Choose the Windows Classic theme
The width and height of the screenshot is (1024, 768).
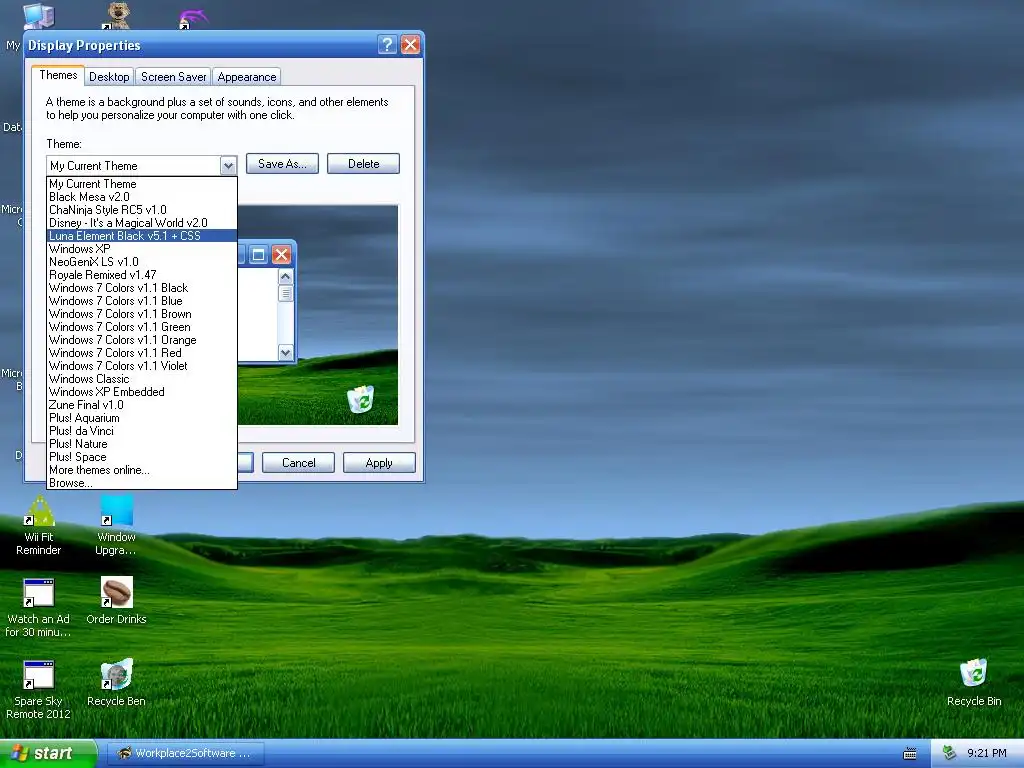[x=142, y=379]
